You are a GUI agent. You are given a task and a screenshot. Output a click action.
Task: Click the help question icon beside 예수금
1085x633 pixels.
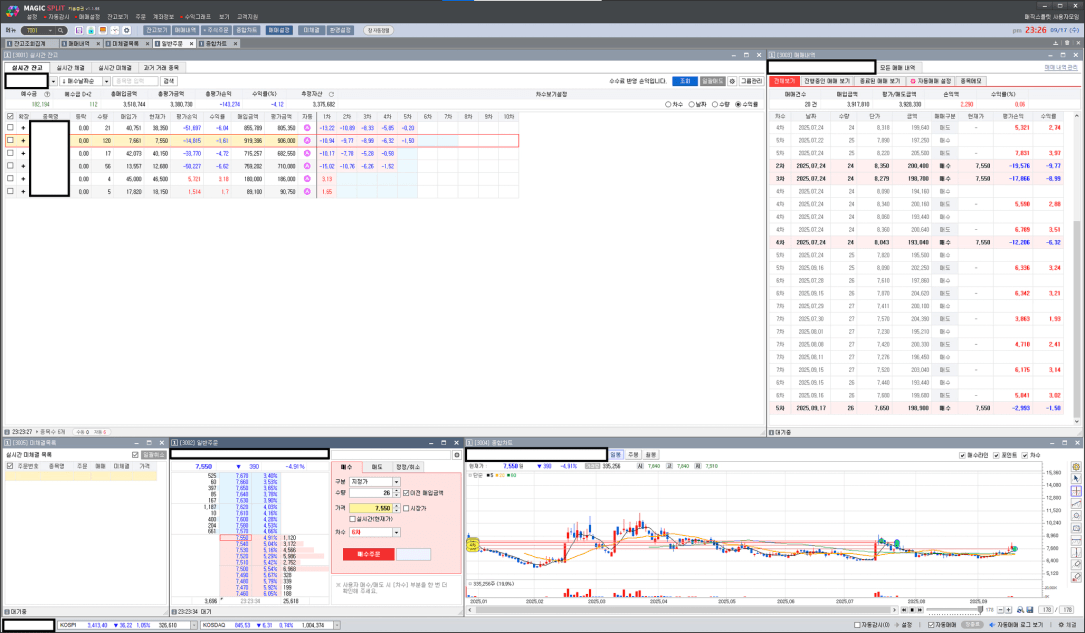point(47,94)
